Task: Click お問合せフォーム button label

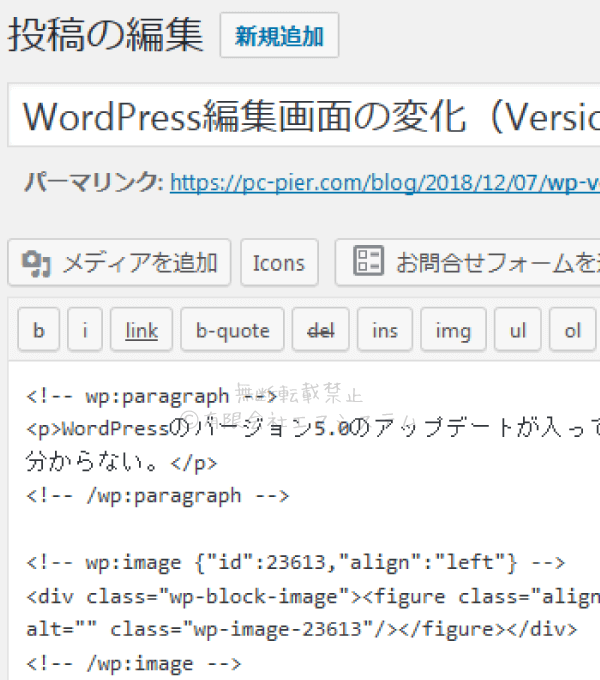Action: 498,263
